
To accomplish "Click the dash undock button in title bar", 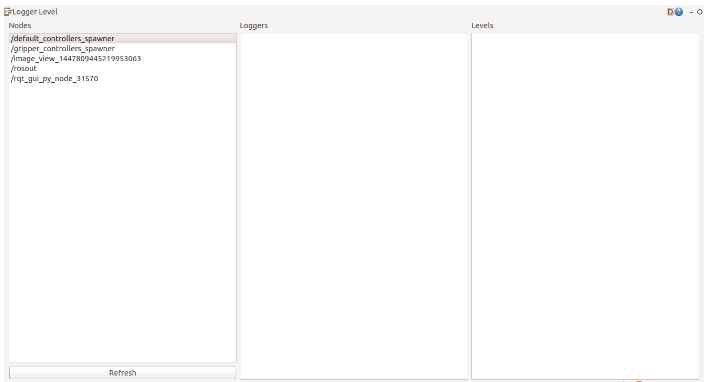I will pos(691,12).
